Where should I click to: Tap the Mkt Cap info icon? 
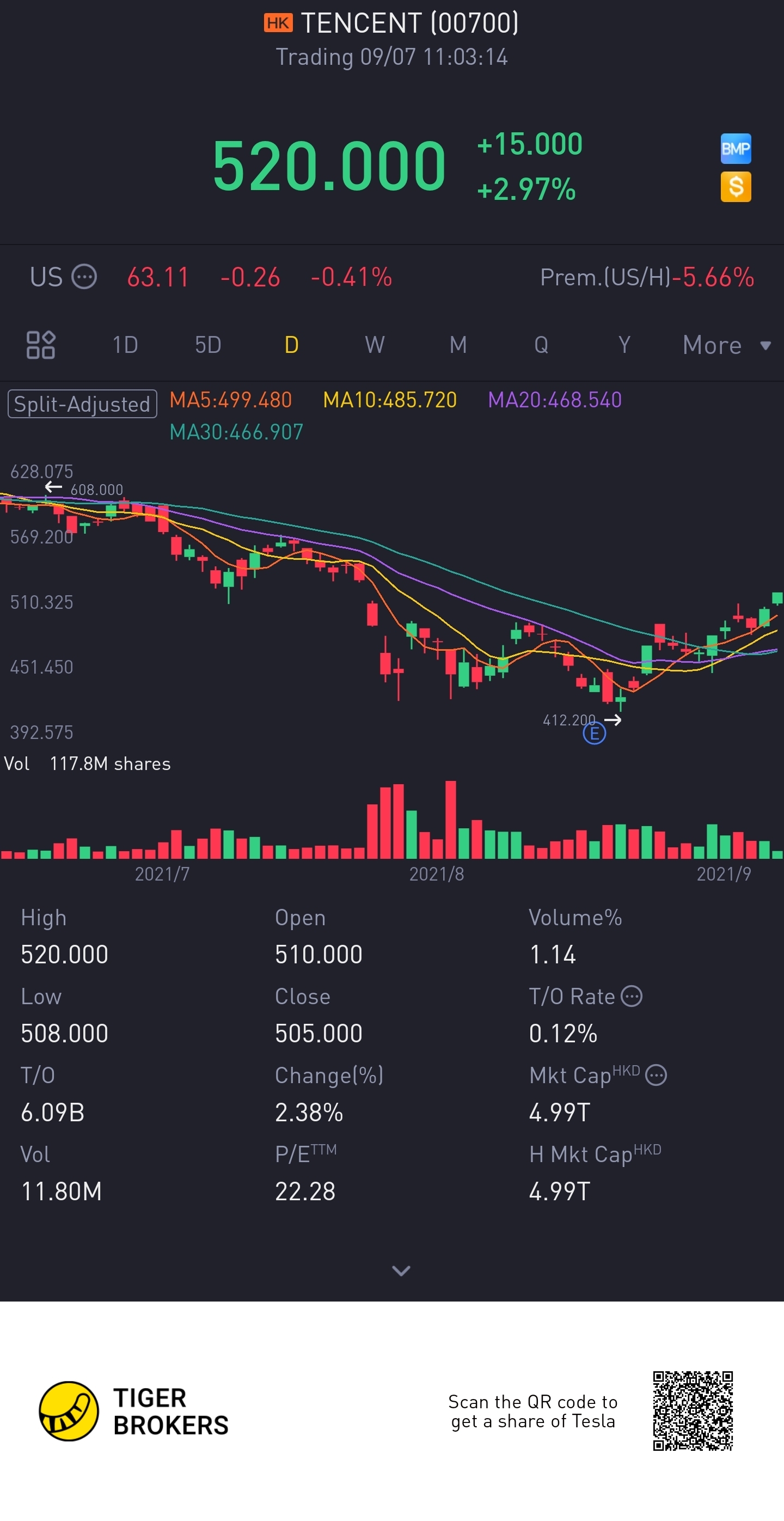click(656, 1075)
